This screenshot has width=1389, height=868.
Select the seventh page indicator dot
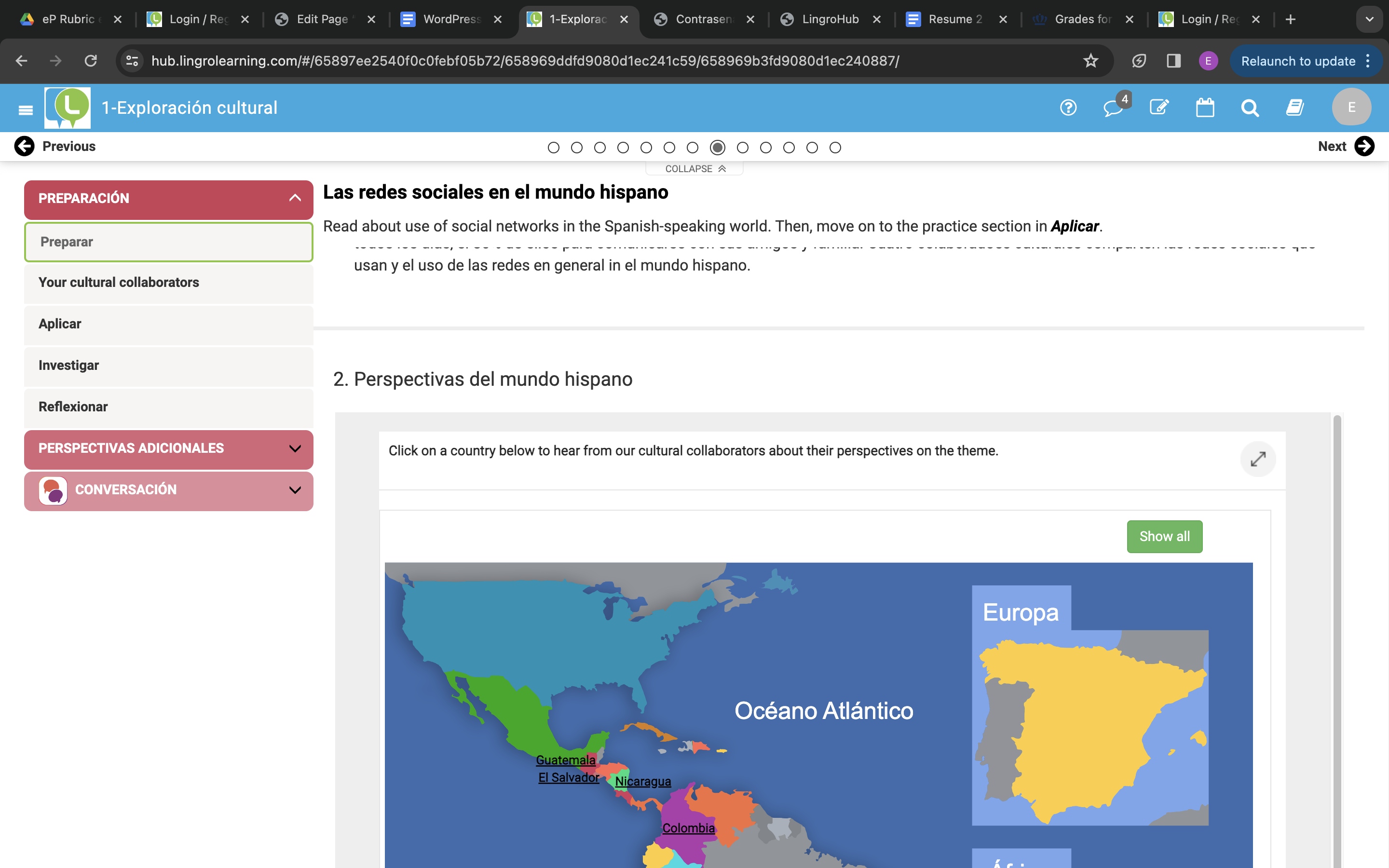[x=693, y=148]
